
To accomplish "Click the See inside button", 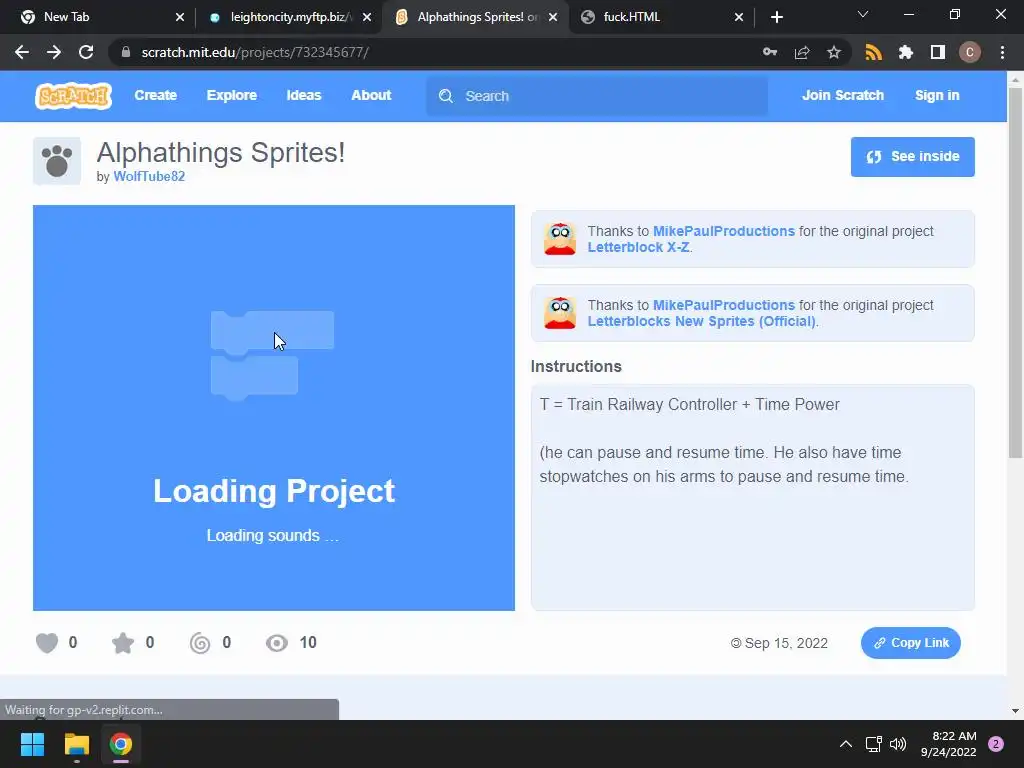I will pyautogui.click(x=912, y=157).
